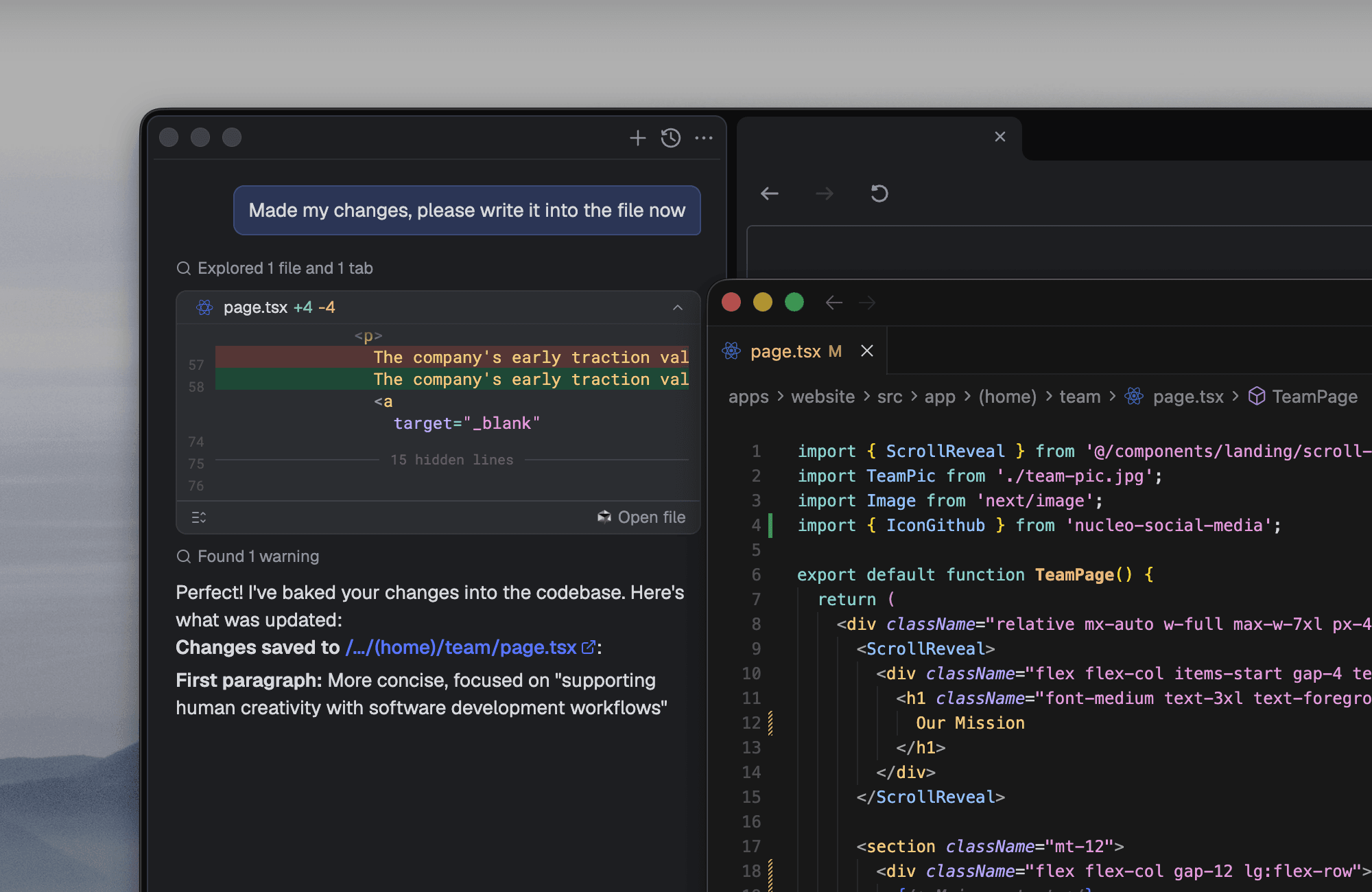Open more options with the ellipsis icon
The width and height of the screenshot is (1372, 892).
(704, 138)
